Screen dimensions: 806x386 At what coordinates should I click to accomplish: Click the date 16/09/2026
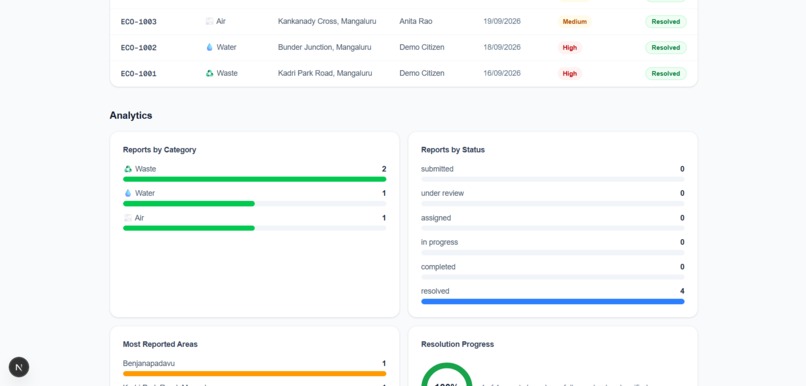tap(502, 73)
